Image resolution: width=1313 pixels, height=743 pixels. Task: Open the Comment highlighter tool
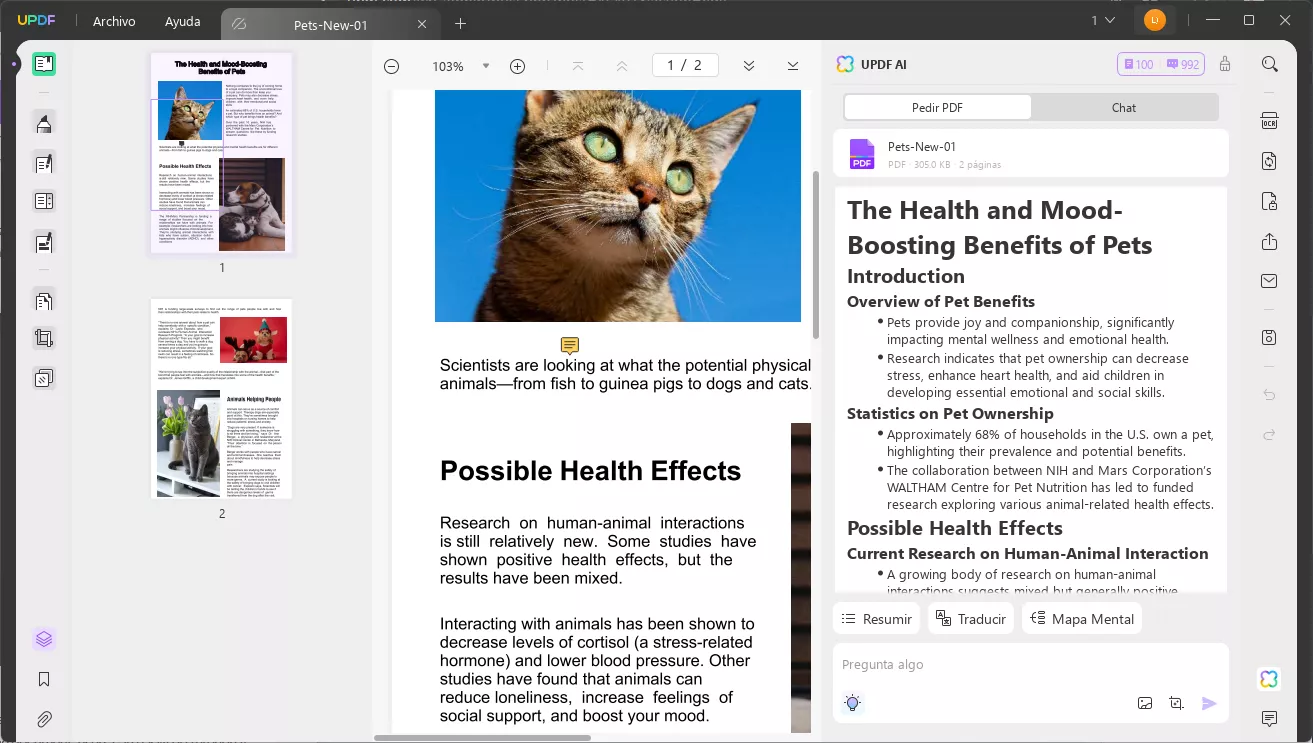click(x=44, y=123)
